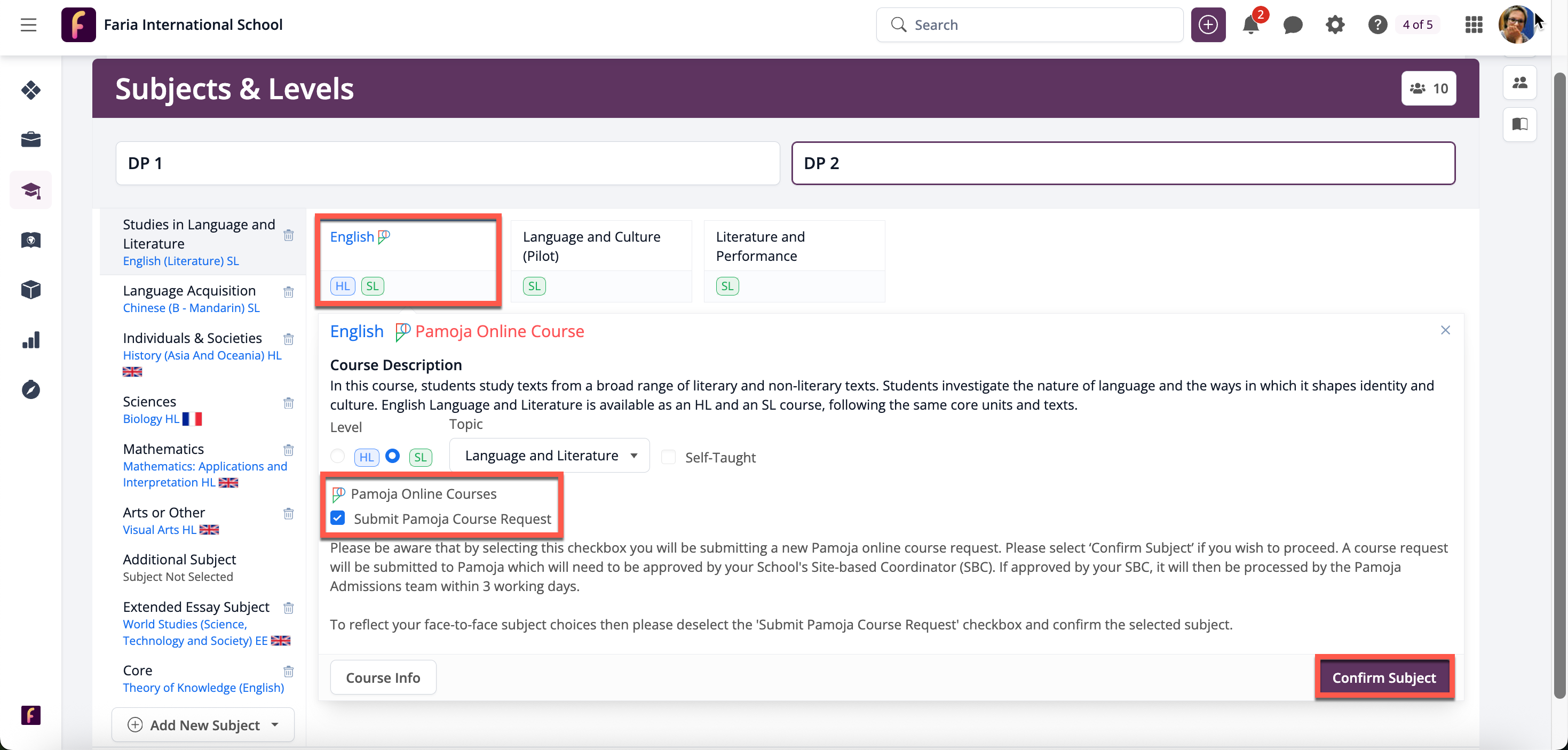Open the graduation cap sidebar icon
1568x750 pixels.
point(30,190)
